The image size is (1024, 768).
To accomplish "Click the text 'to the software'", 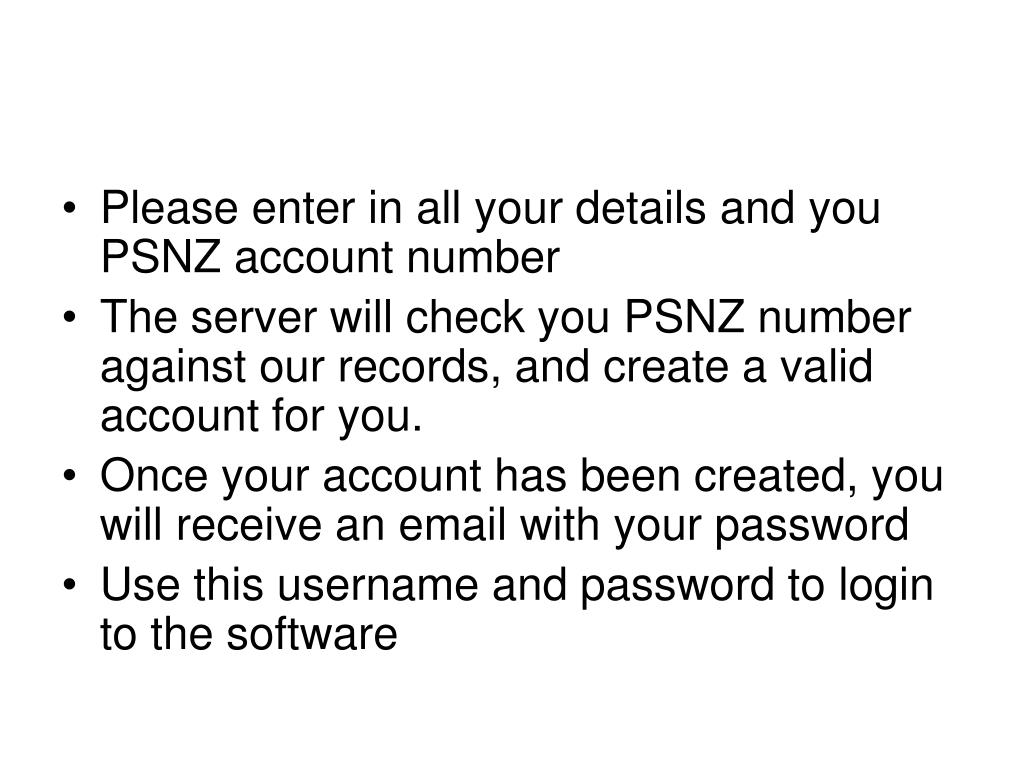I will point(249,633).
